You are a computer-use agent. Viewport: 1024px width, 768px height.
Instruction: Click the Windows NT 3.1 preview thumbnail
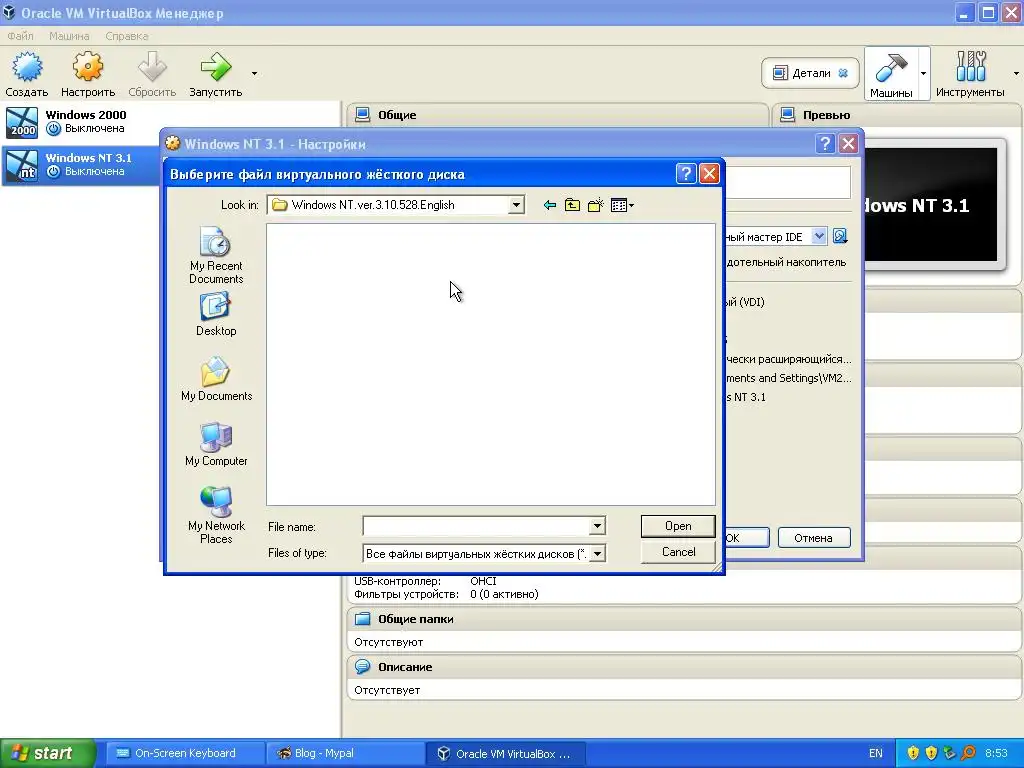coord(931,204)
